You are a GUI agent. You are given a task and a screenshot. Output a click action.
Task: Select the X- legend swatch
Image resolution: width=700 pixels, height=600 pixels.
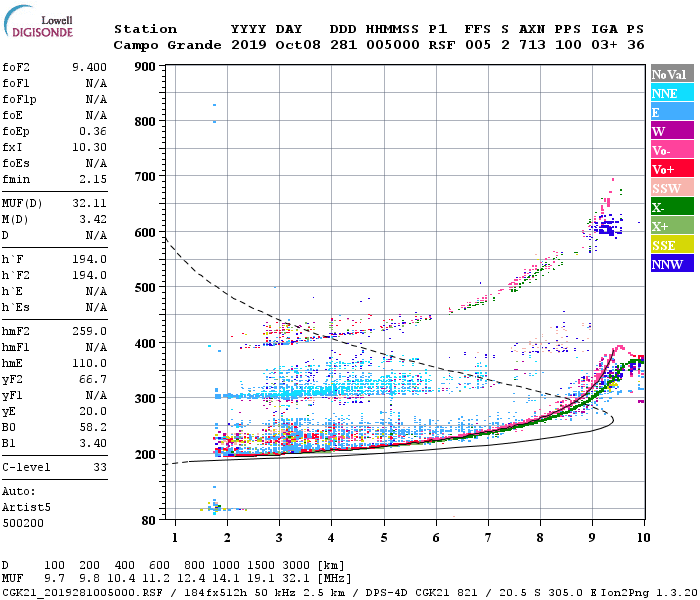(x=672, y=207)
